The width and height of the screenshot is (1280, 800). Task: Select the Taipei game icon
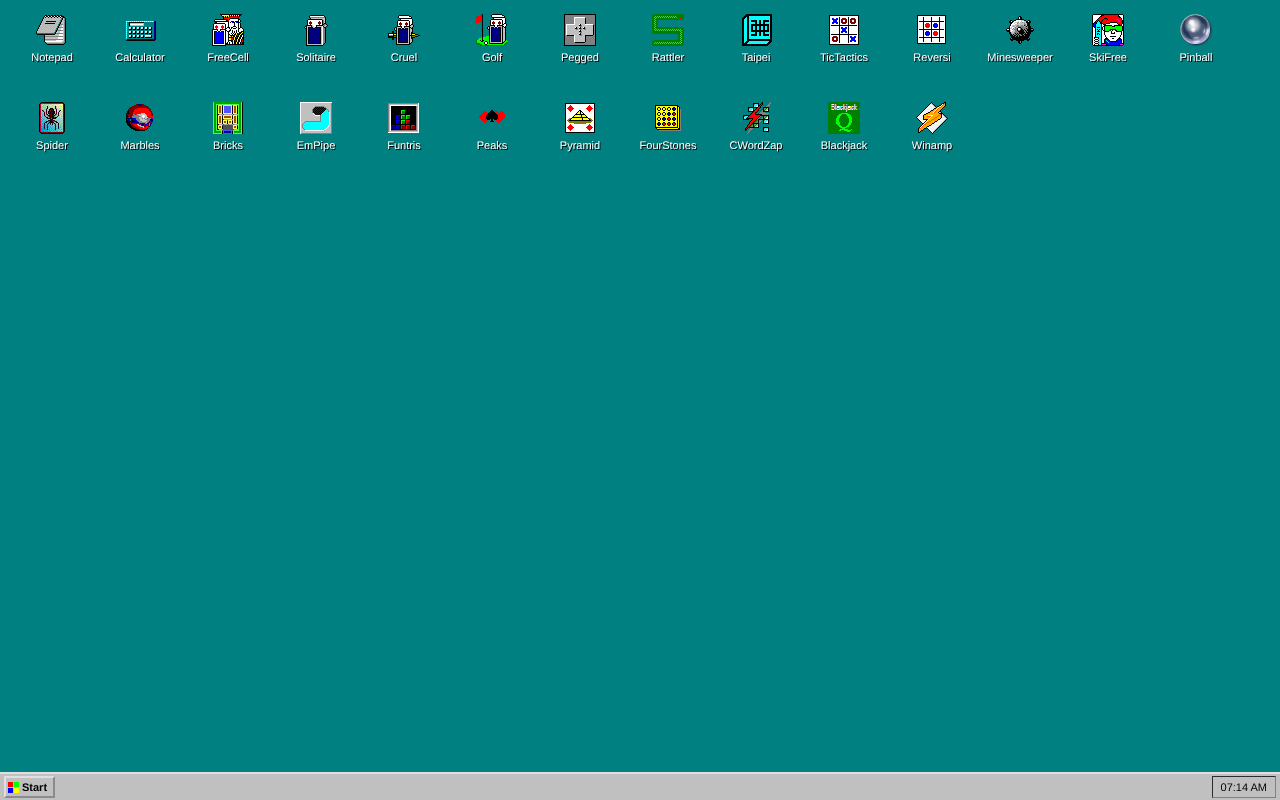click(756, 30)
